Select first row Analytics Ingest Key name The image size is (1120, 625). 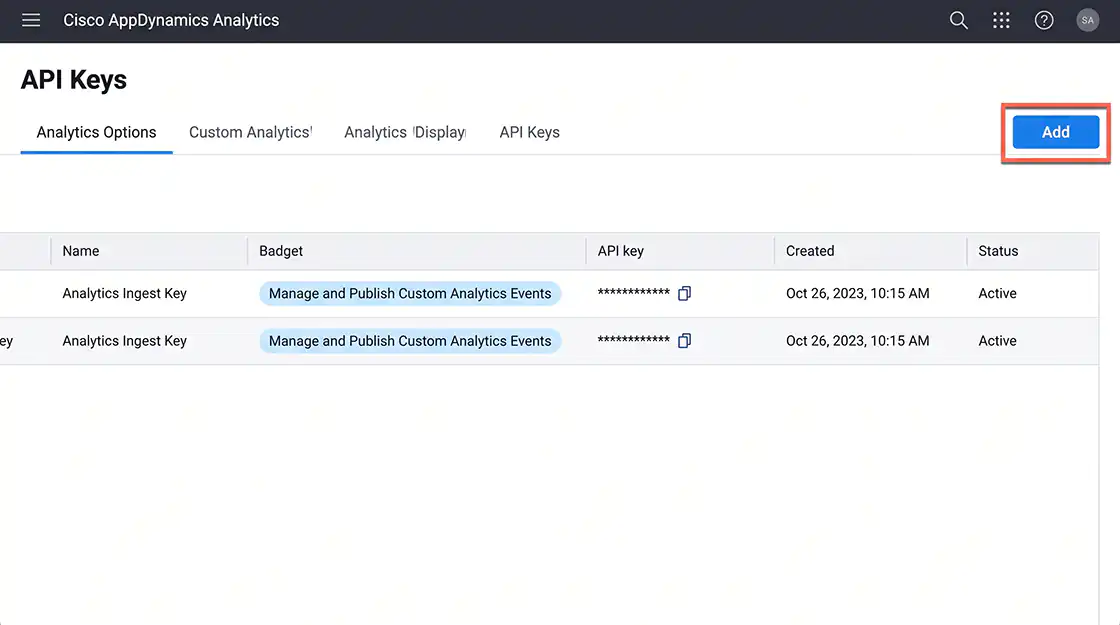(x=124, y=294)
